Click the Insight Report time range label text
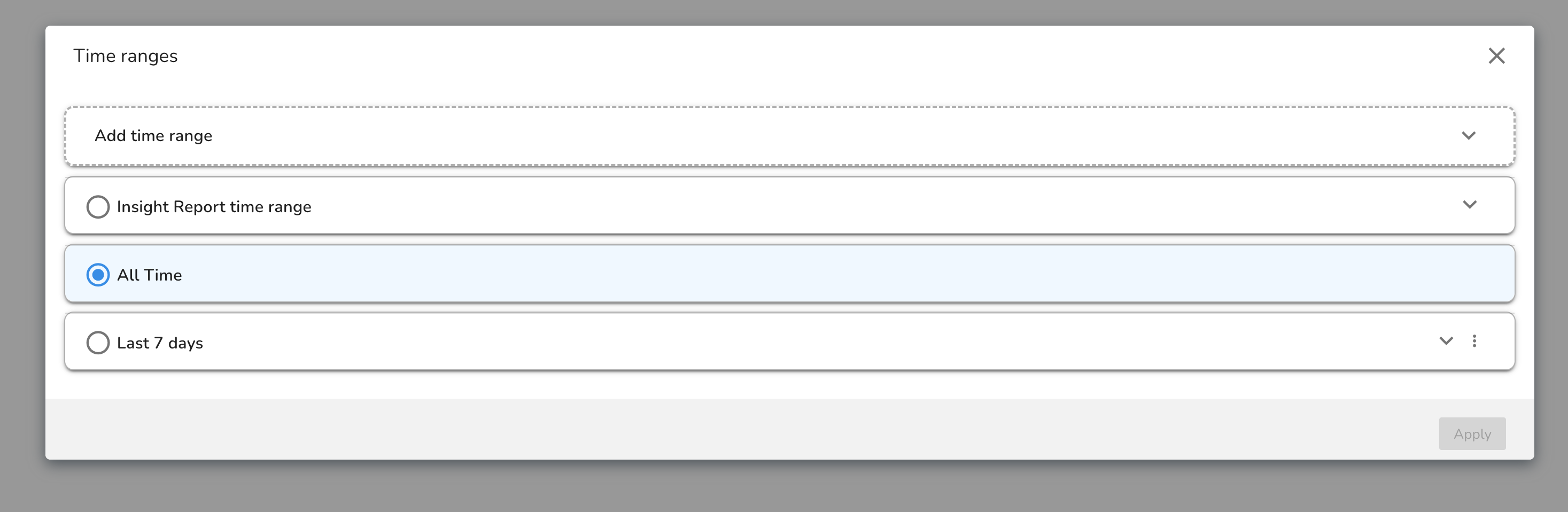 214,207
